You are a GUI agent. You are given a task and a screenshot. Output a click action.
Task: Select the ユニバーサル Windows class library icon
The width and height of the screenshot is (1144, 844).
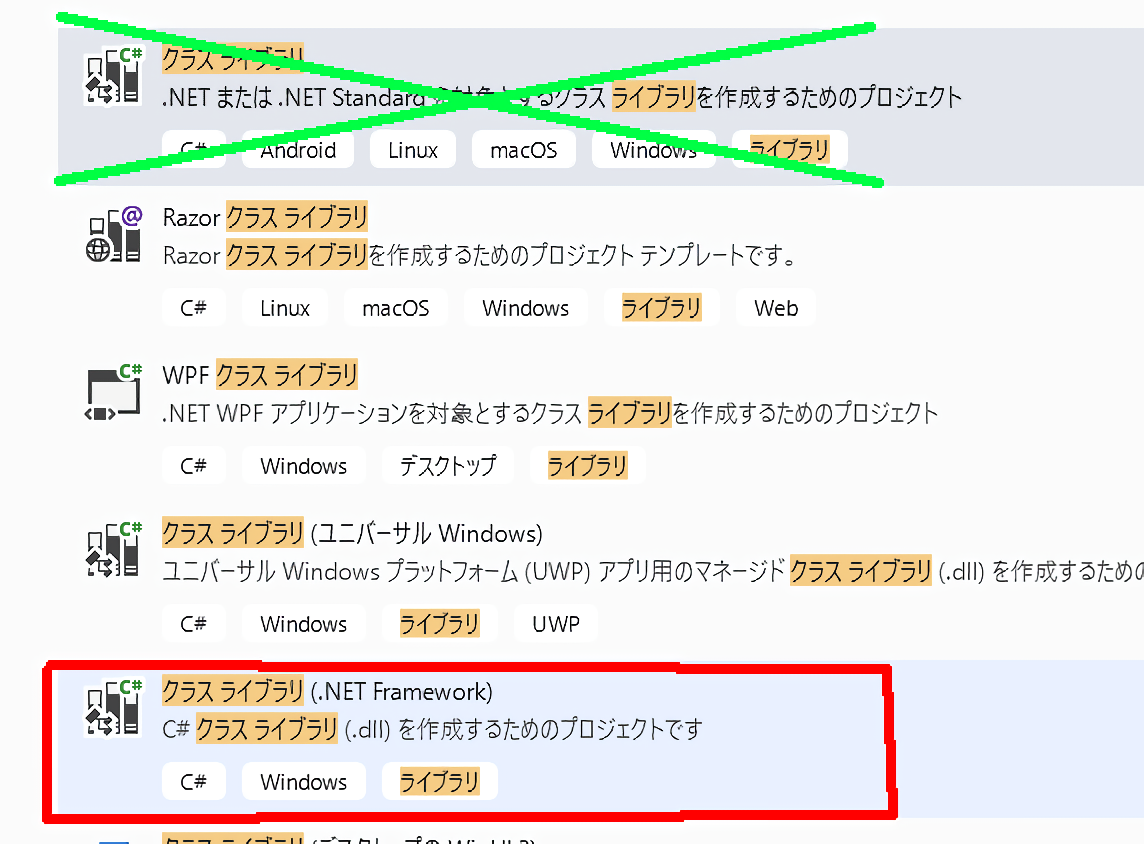point(114,550)
